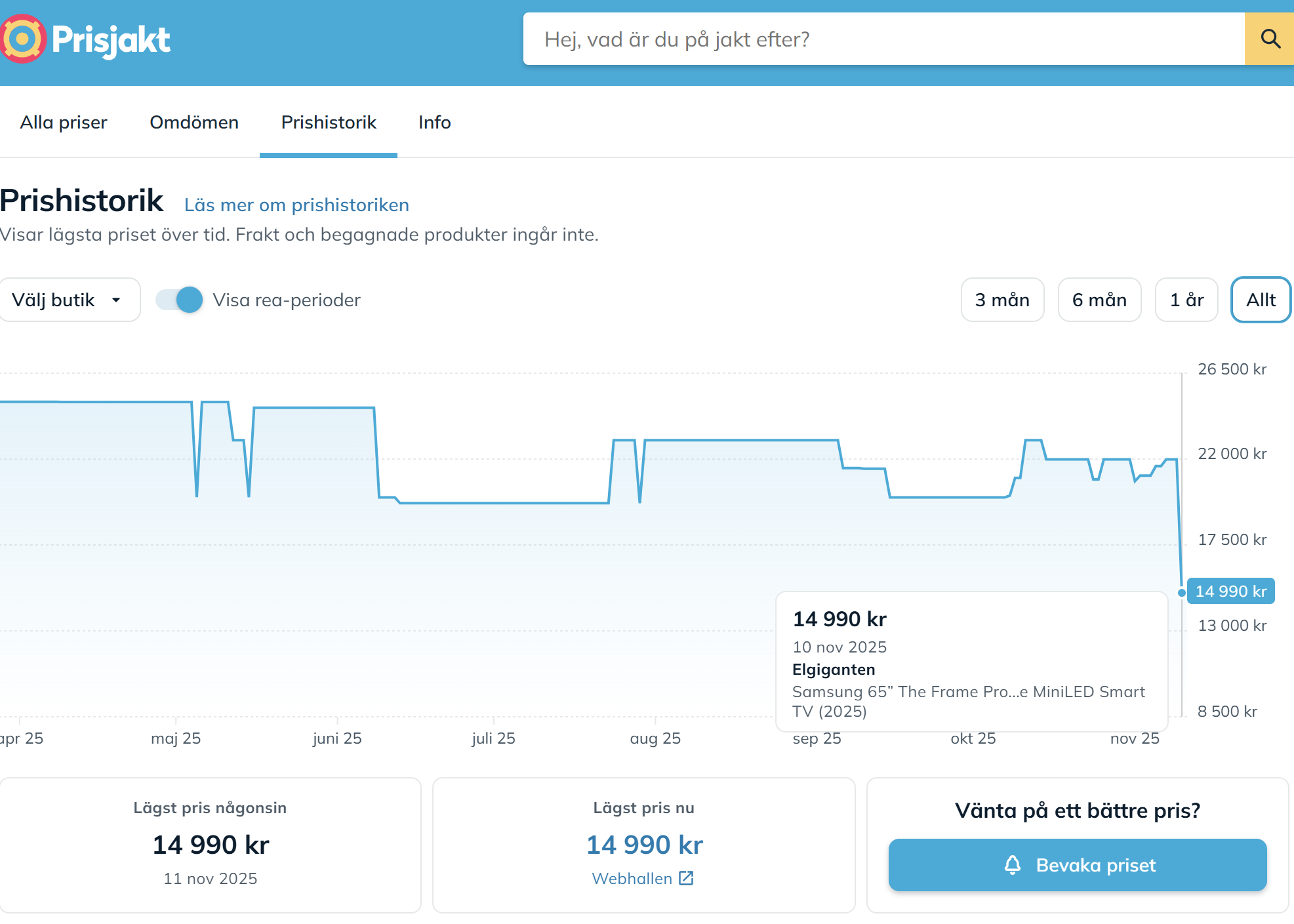Open Läs mer om prishistoriken link
The height and width of the screenshot is (924, 1294).
(x=296, y=205)
